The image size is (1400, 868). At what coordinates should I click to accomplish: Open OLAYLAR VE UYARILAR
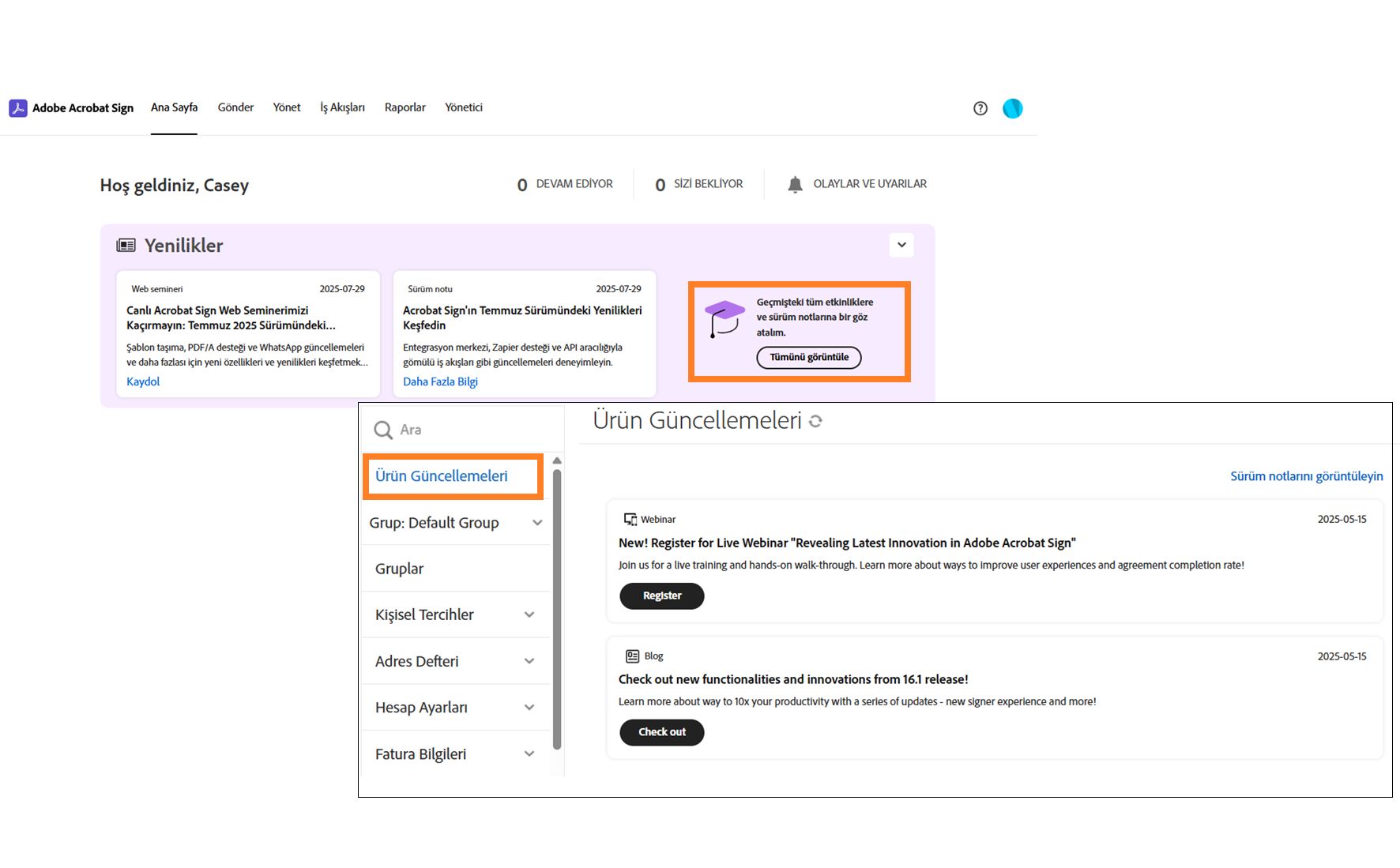click(857, 184)
